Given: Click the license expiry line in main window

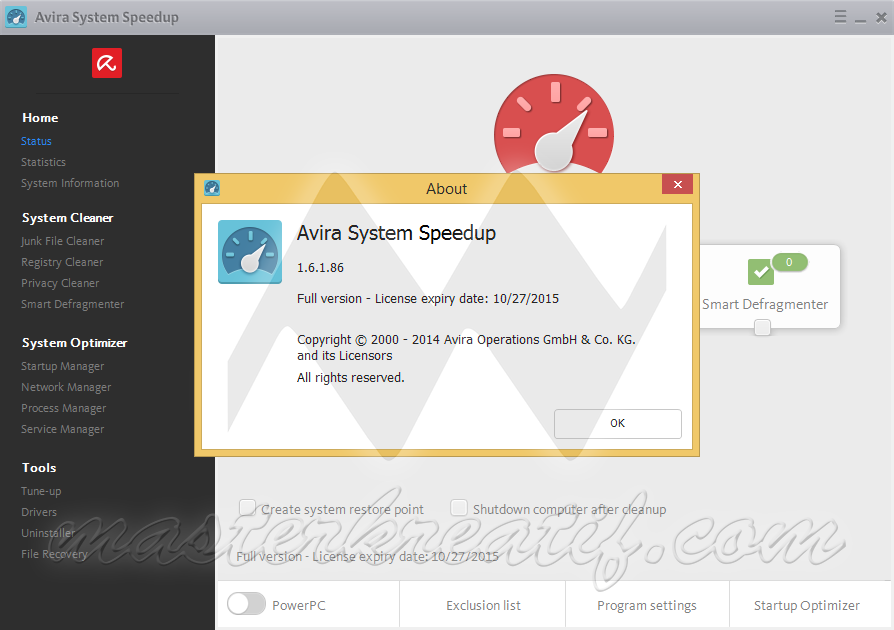Looking at the screenshot, I should pos(368,556).
